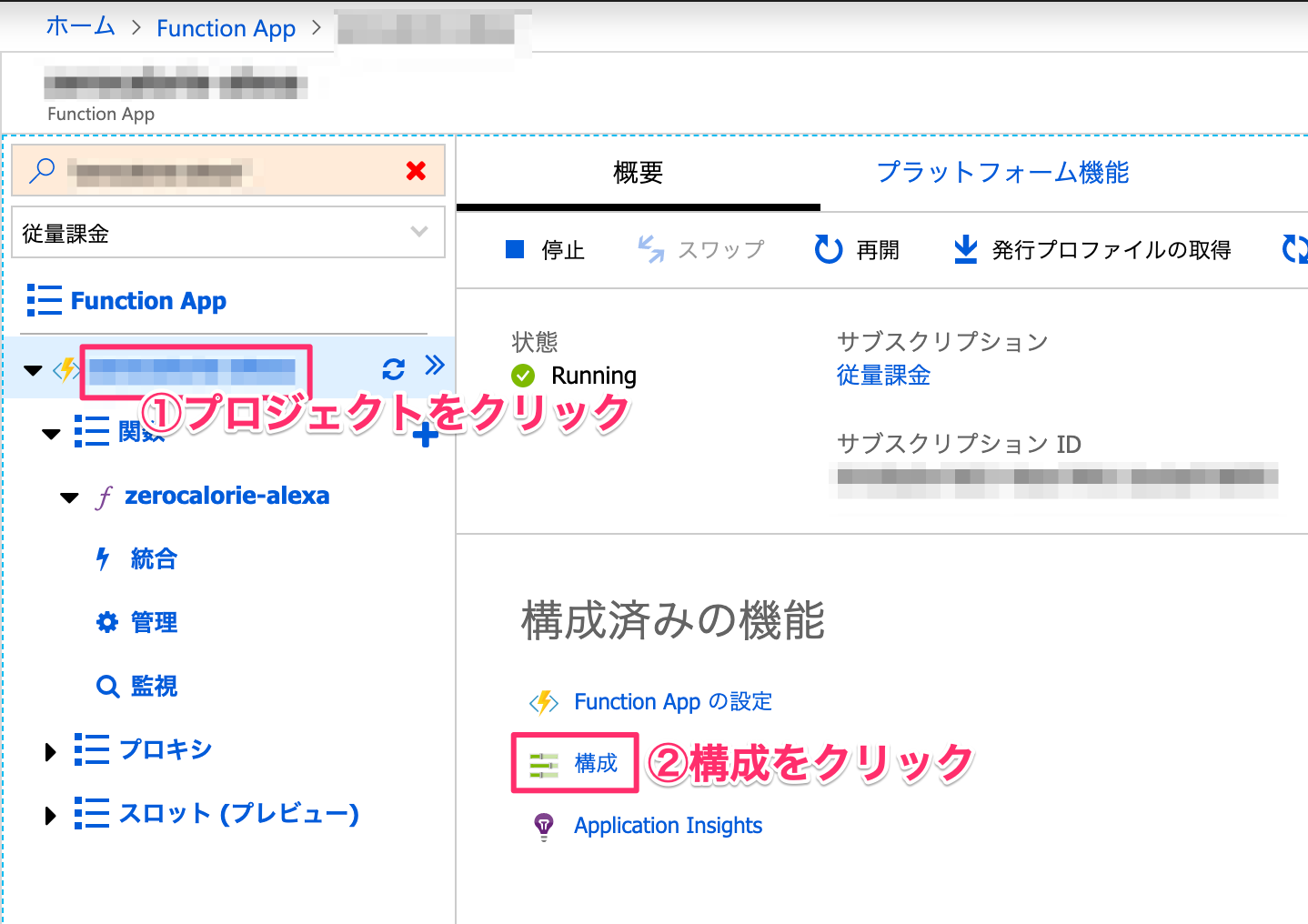The width and height of the screenshot is (1308, 924).
Task: Select 監視 under zerocalorie-alexa
Action: pos(154,686)
